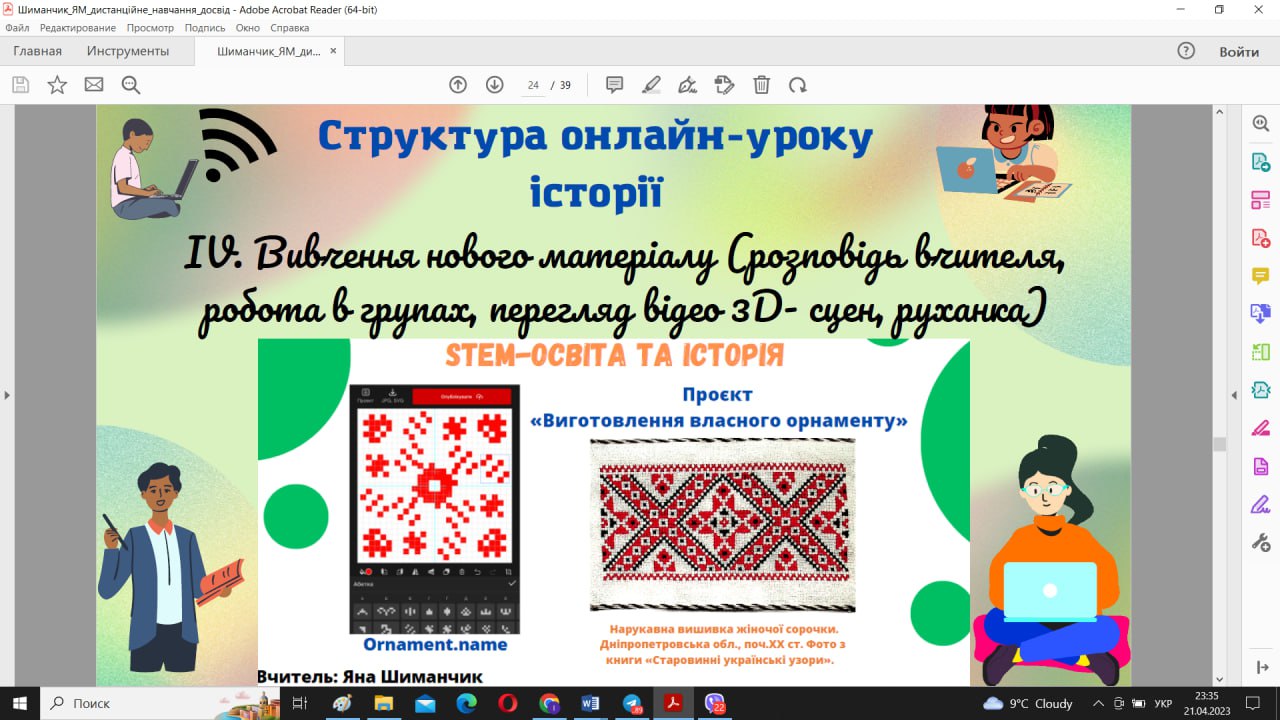Open find text magnifier icon
The height and width of the screenshot is (720, 1280).
(131, 85)
